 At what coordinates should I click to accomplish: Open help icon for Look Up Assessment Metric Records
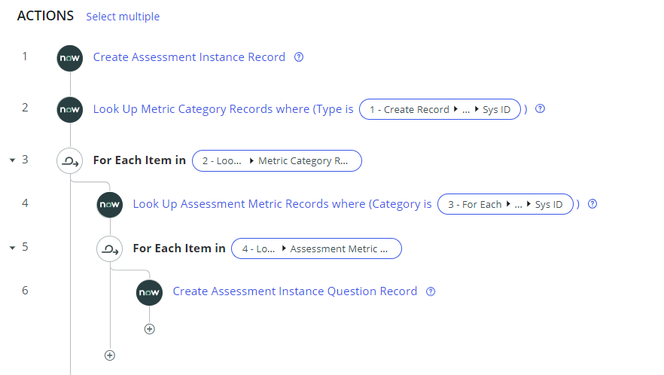tap(592, 204)
